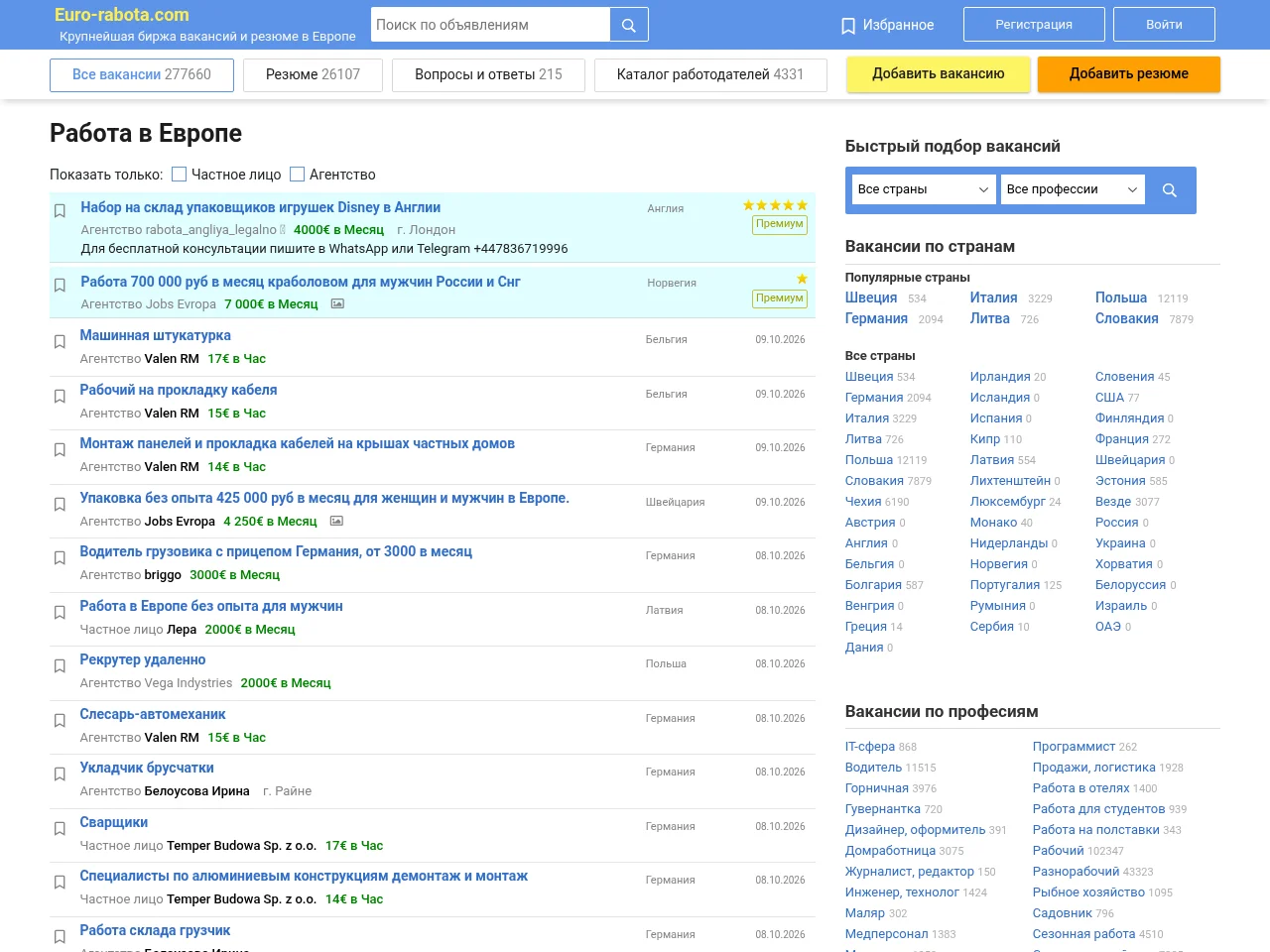Tick the Агентство checkbox
The image size is (1270, 952).
[298, 174]
